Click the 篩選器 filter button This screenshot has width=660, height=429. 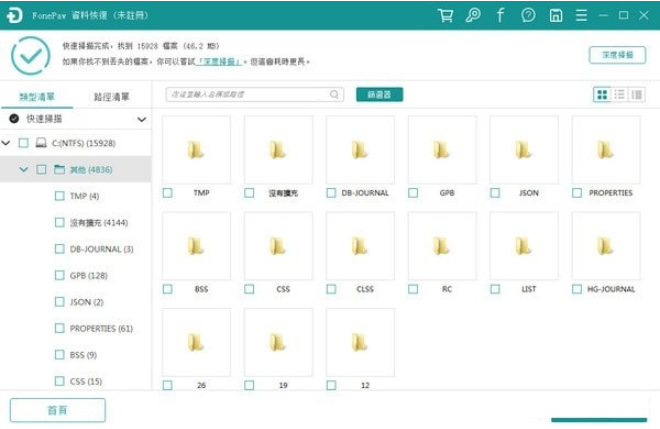coord(379,95)
